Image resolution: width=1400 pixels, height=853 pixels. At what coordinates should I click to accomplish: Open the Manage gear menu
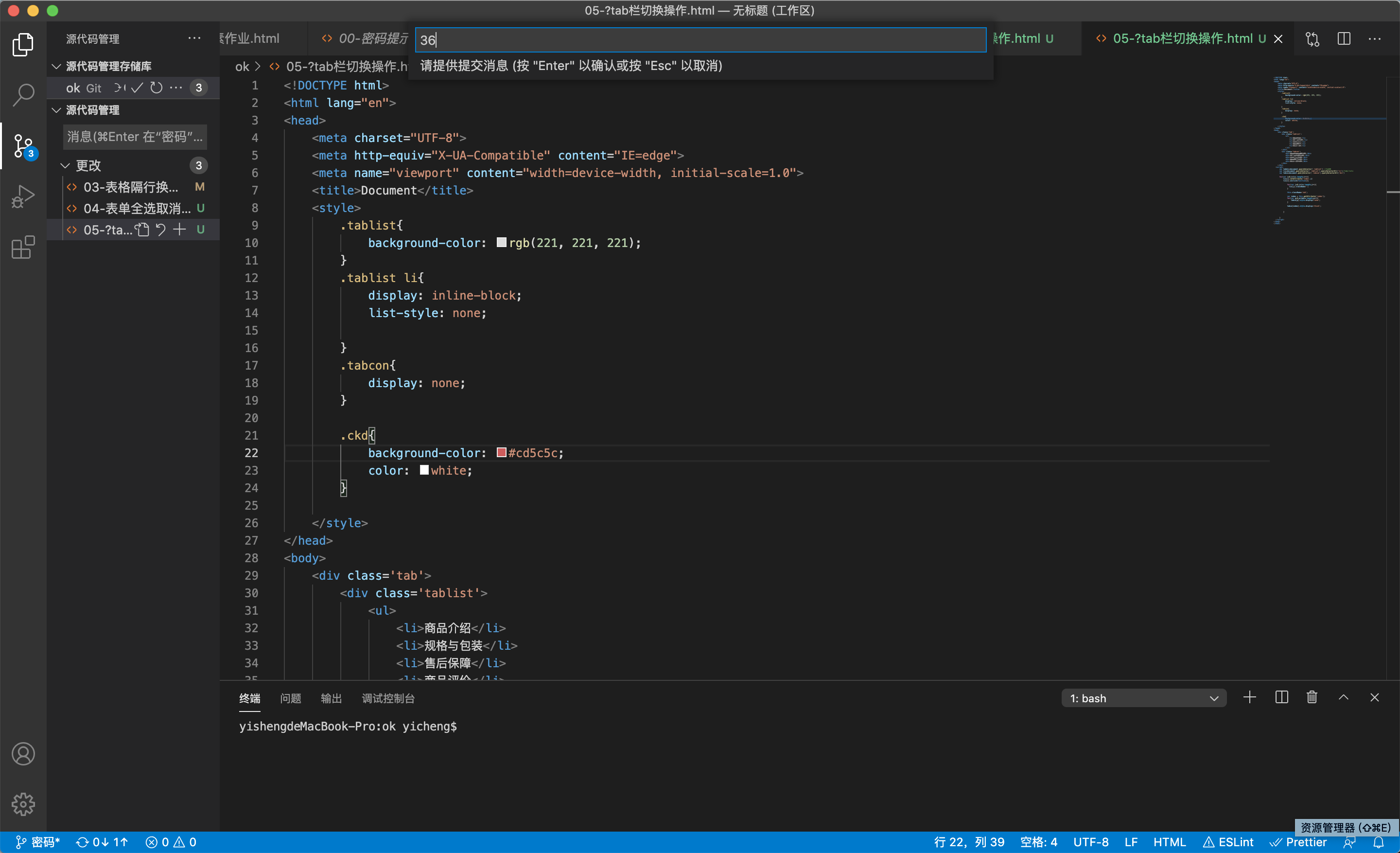pyautogui.click(x=23, y=803)
